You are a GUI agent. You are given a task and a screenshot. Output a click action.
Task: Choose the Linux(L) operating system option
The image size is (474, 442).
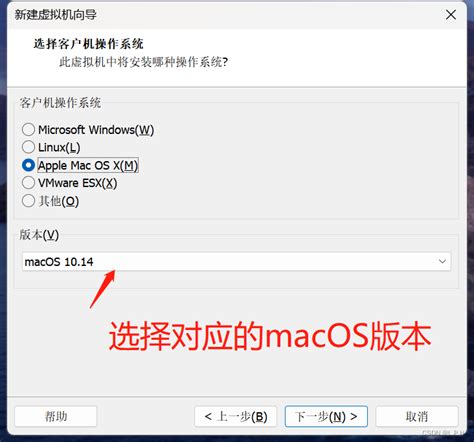[28, 147]
